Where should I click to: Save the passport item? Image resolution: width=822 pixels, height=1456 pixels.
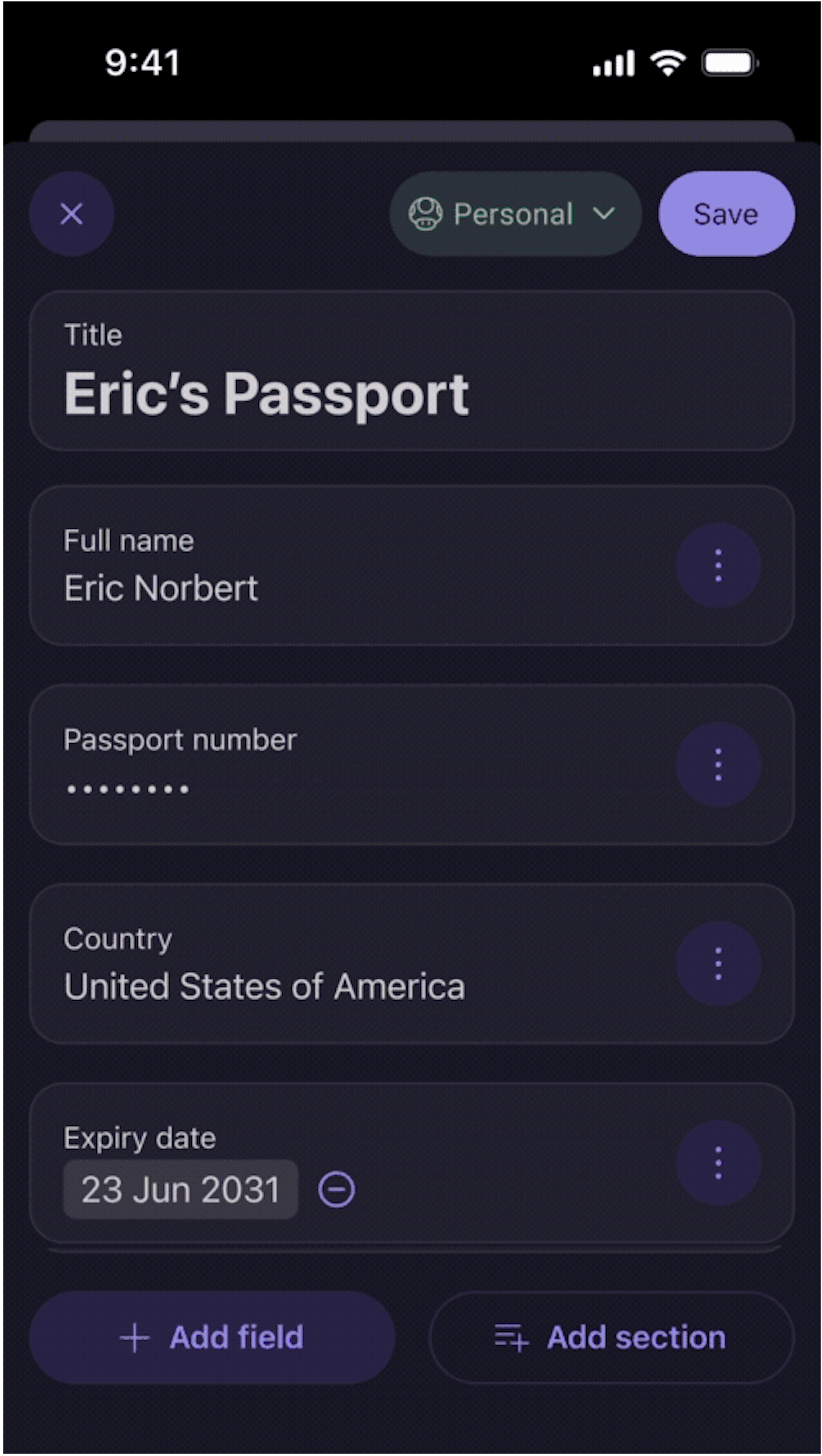[726, 214]
